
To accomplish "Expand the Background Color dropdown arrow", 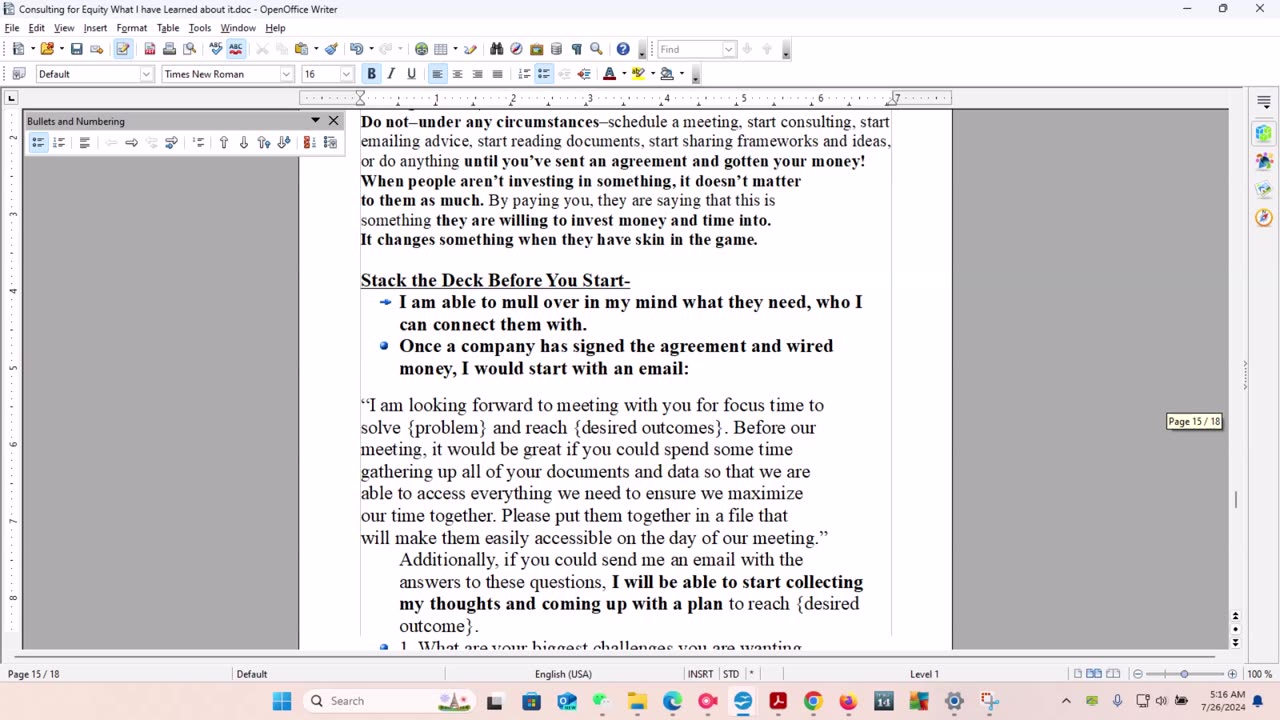I will click(682, 74).
